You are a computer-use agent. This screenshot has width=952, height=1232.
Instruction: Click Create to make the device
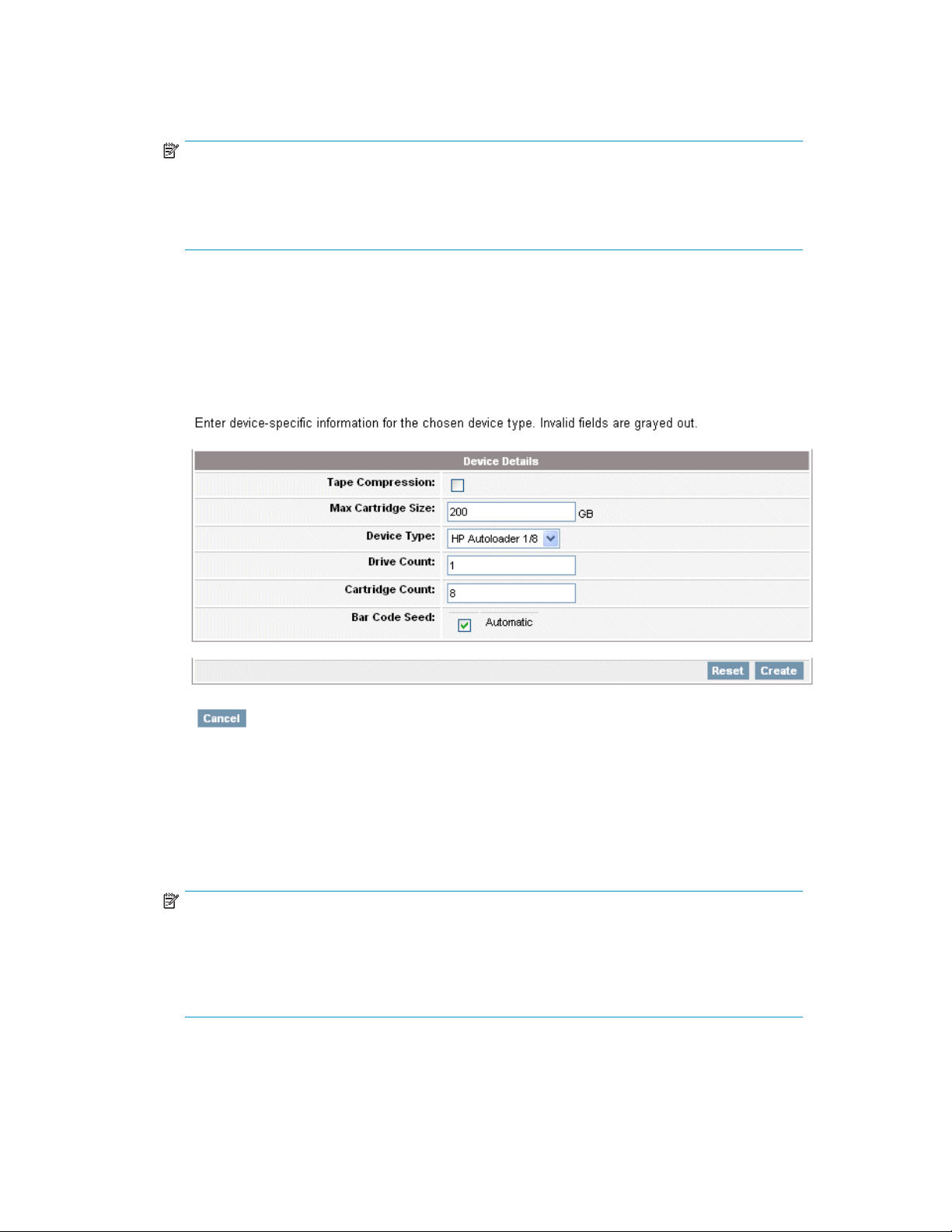click(x=779, y=671)
